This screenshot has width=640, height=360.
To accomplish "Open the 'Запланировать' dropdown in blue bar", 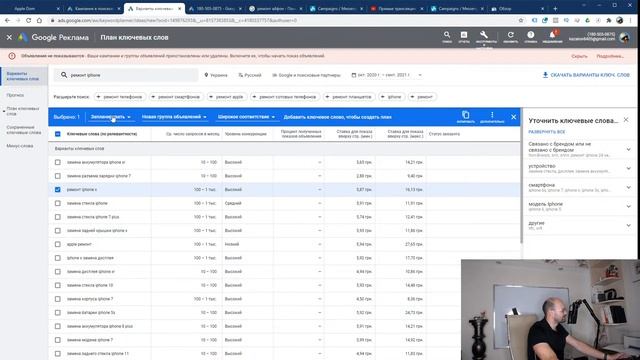I will 110,117.
